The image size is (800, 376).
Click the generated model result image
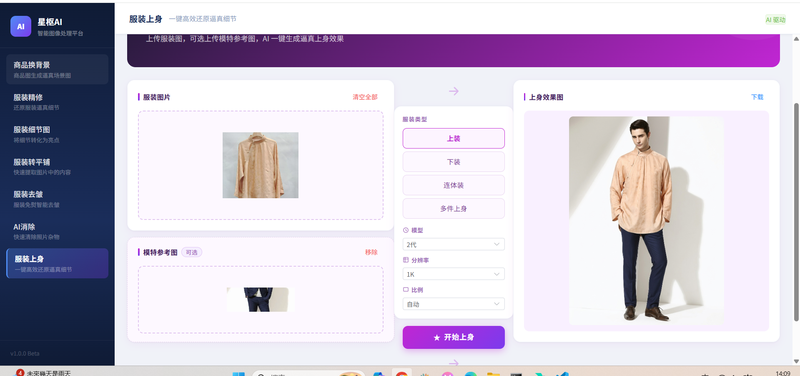pos(646,220)
